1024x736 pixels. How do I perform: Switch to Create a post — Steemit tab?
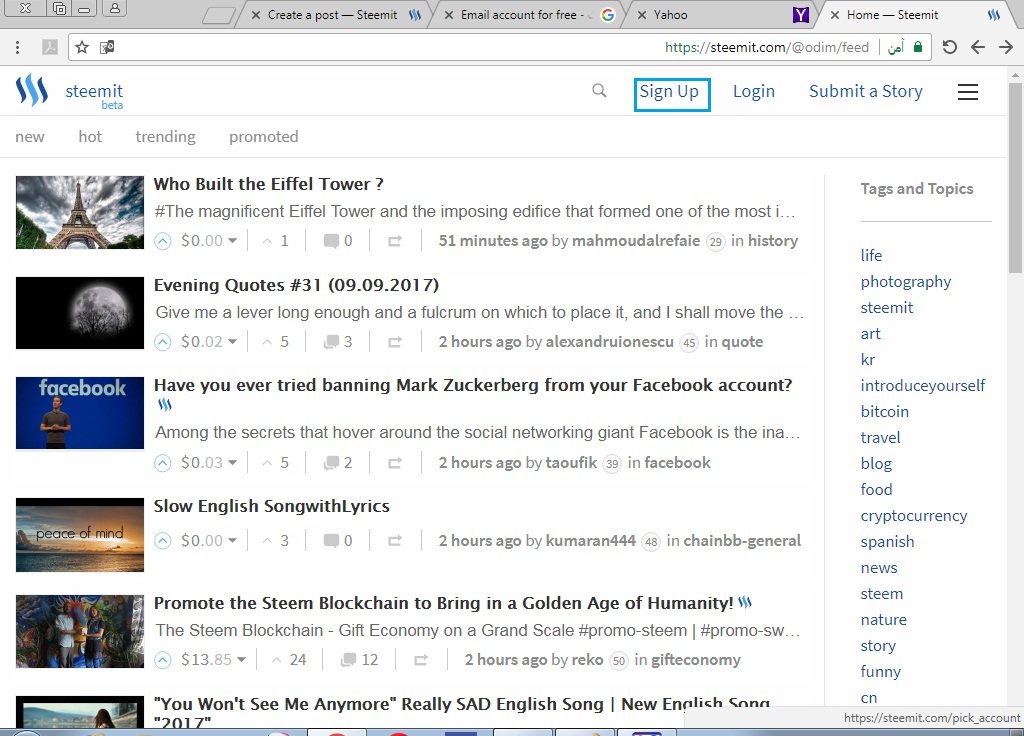coord(332,14)
